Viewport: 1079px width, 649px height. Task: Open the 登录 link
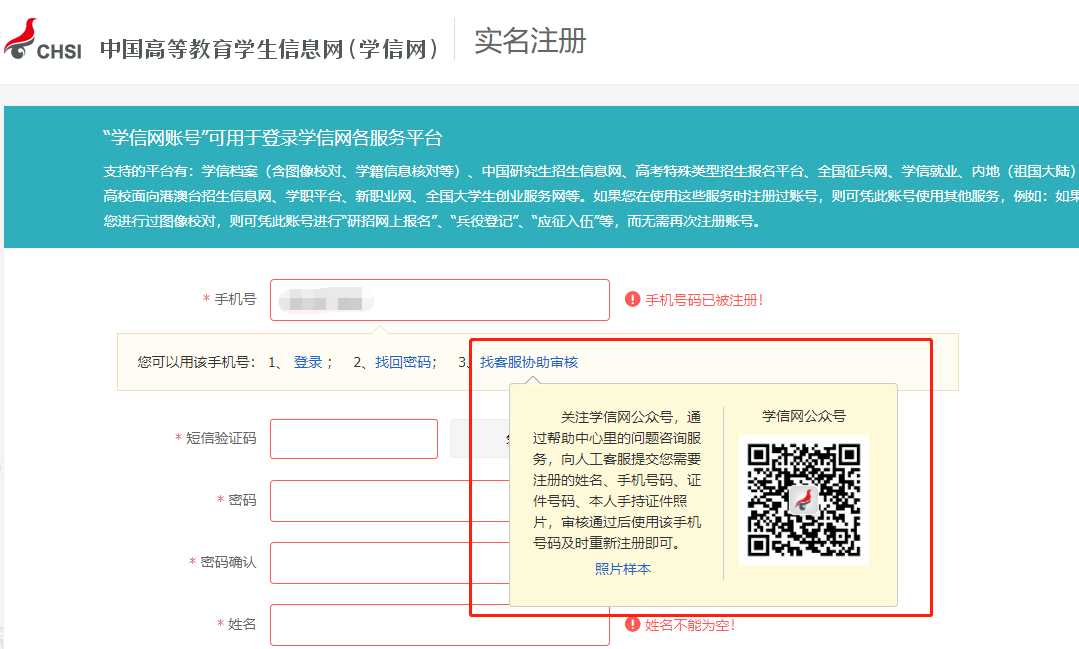[307, 362]
